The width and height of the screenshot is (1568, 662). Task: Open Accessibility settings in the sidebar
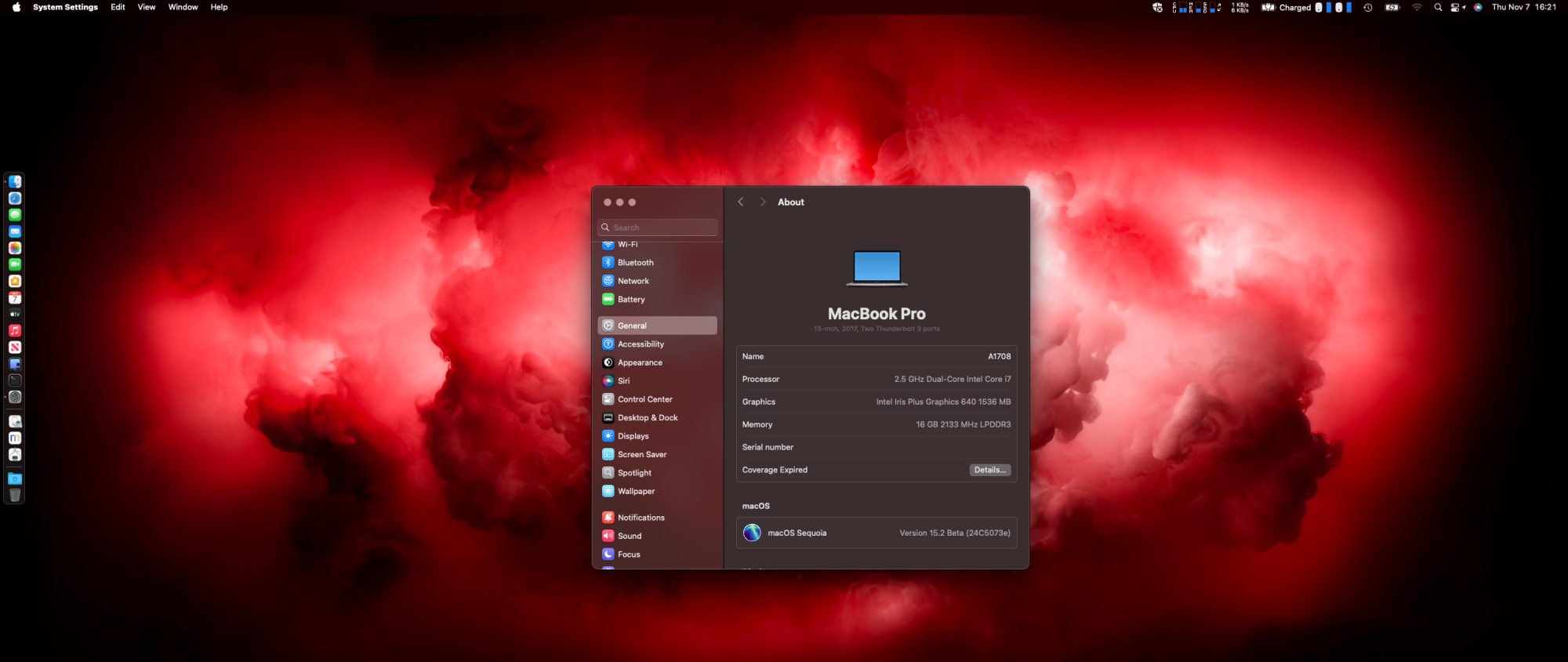pos(657,344)
